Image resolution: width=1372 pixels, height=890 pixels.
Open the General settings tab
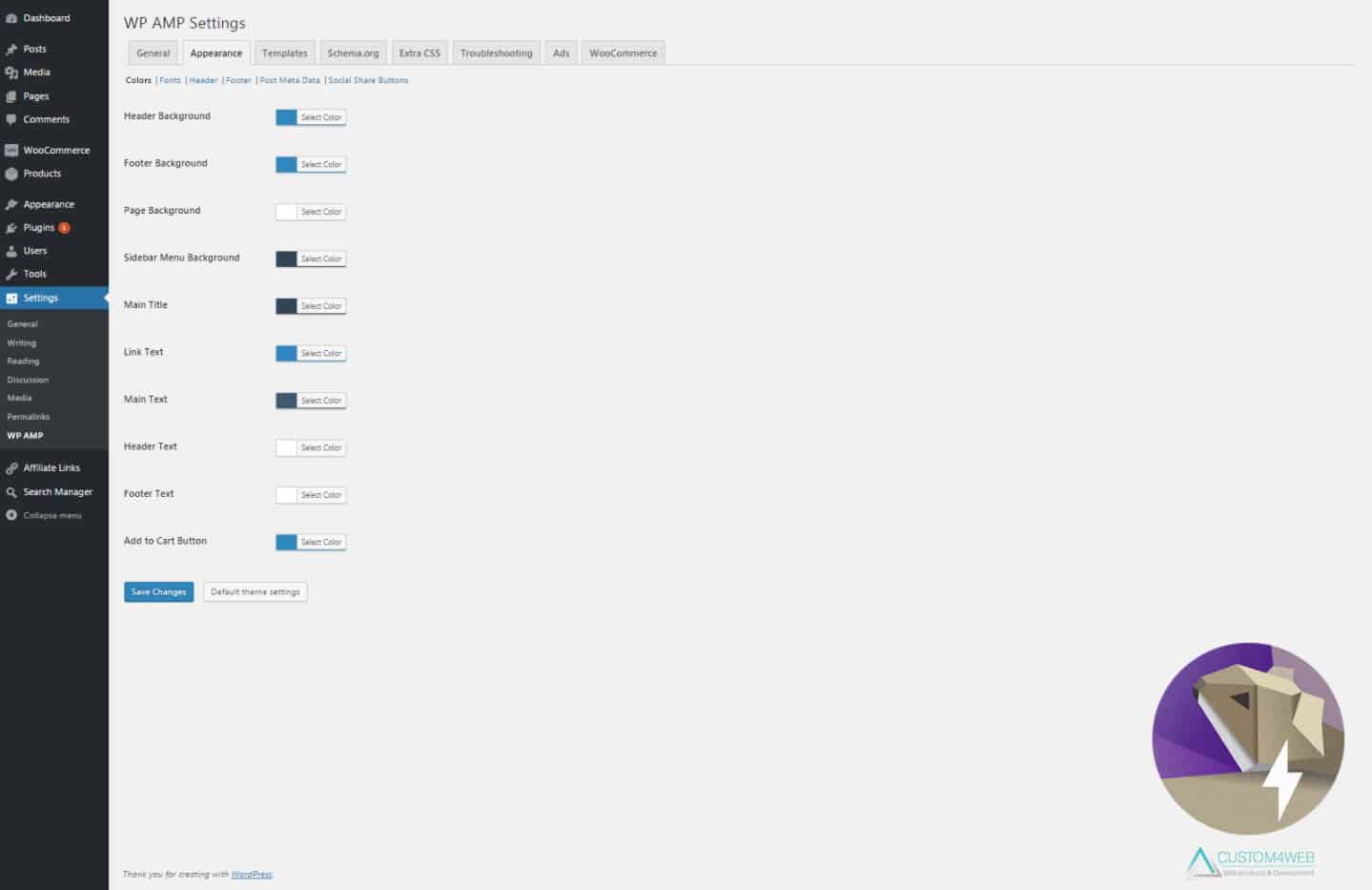[153, 53]
